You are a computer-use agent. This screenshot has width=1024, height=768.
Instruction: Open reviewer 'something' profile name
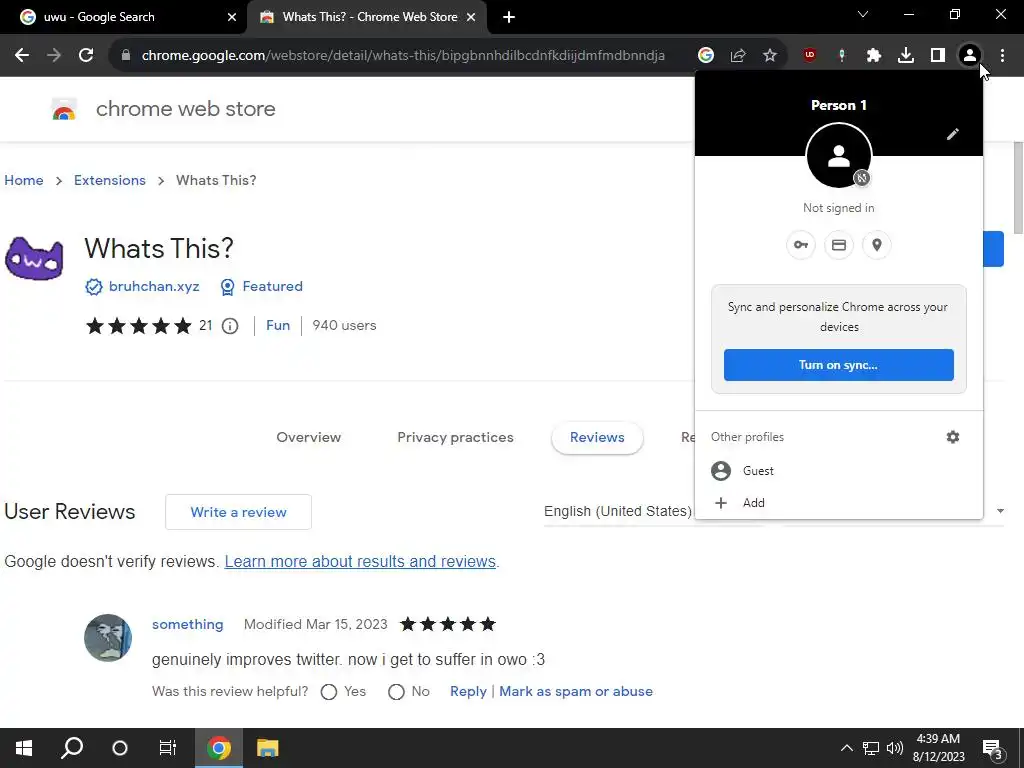187,624
